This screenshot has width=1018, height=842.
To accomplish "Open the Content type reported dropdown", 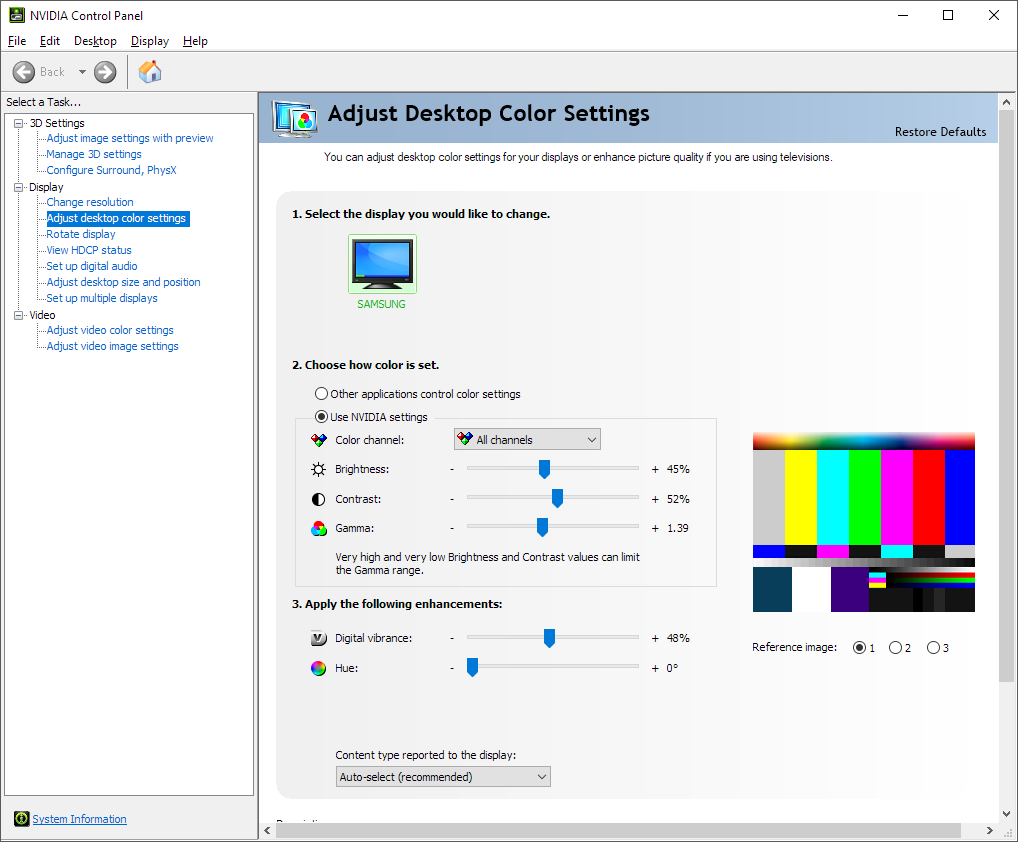I will click(443, 777).
